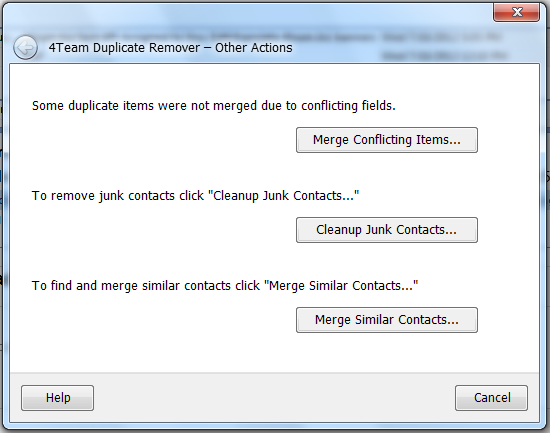Click the Cleanup Junk Contacts button
This screenshot has width=550, height=433.
(387, 230)
